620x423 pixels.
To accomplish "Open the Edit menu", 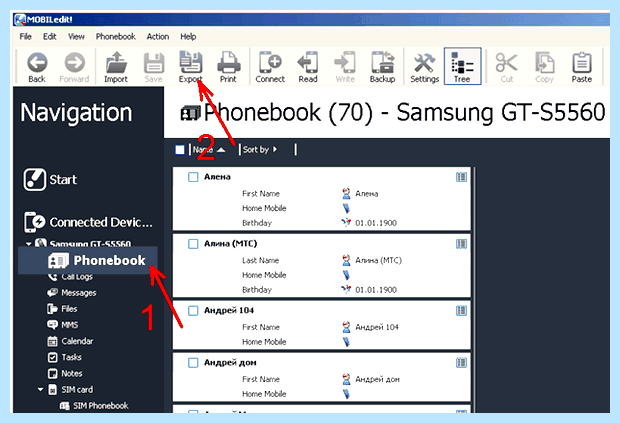I will pos(49,37).
